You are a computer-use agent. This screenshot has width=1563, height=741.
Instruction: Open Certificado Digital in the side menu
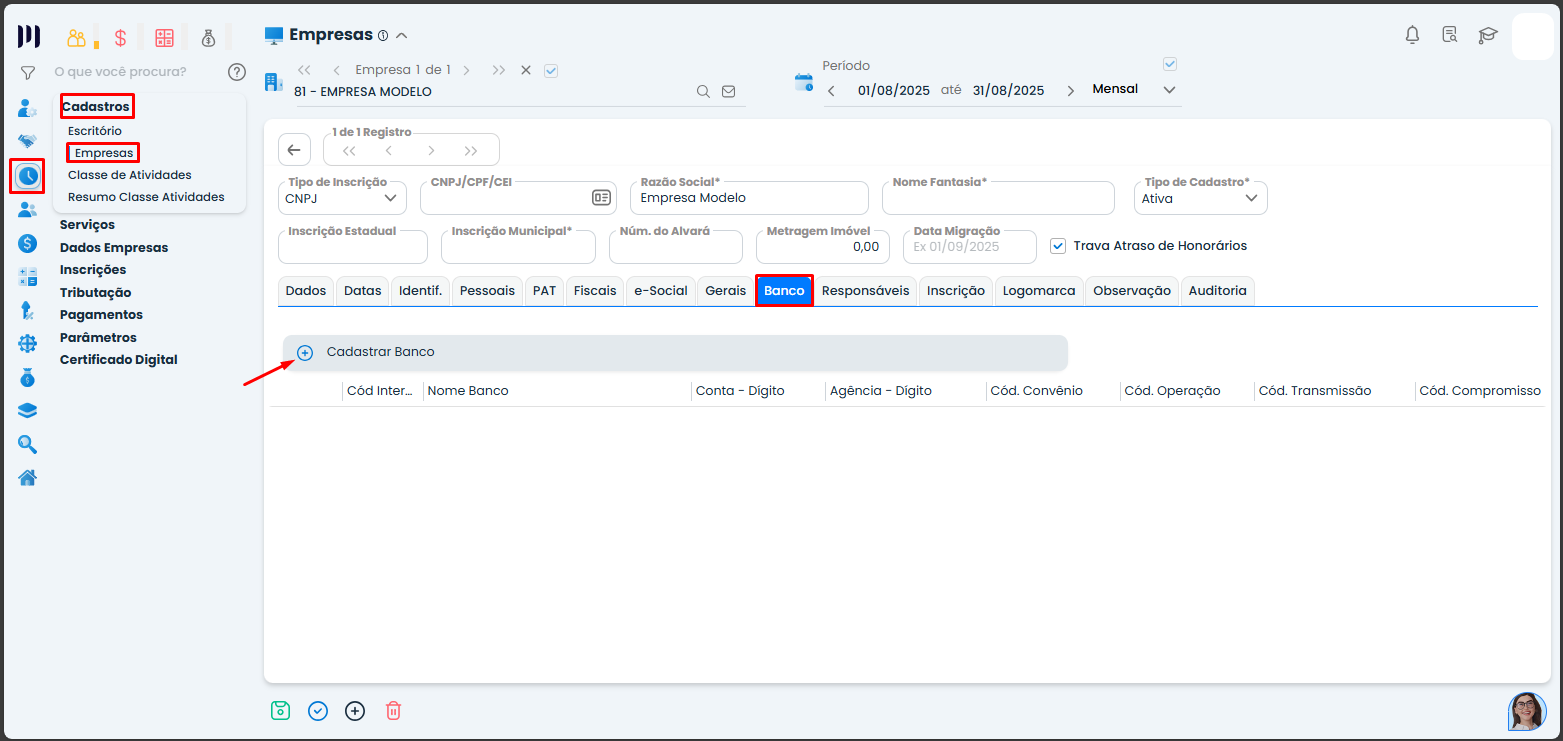[118, 360]
